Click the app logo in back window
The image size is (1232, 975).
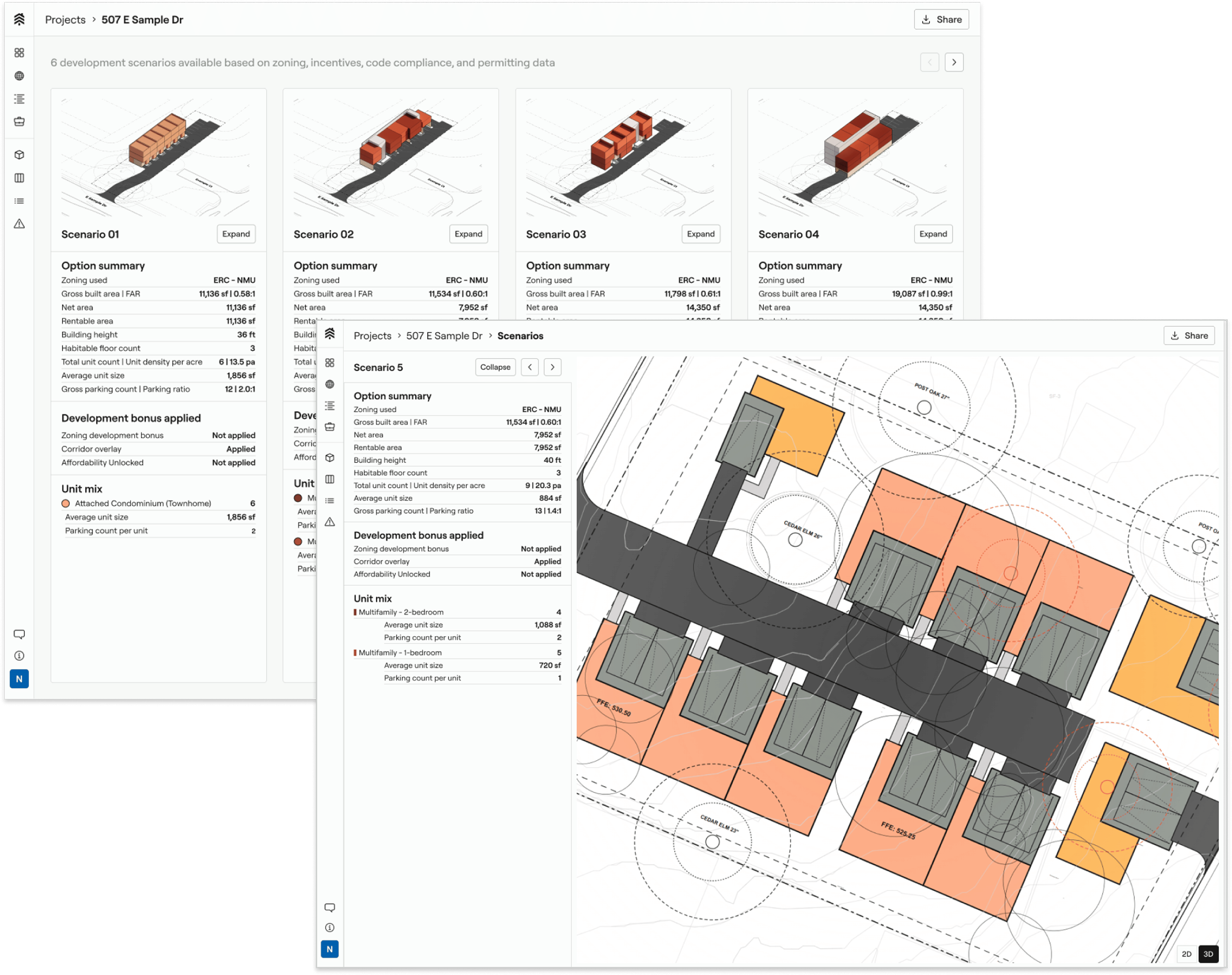(19, 19)
